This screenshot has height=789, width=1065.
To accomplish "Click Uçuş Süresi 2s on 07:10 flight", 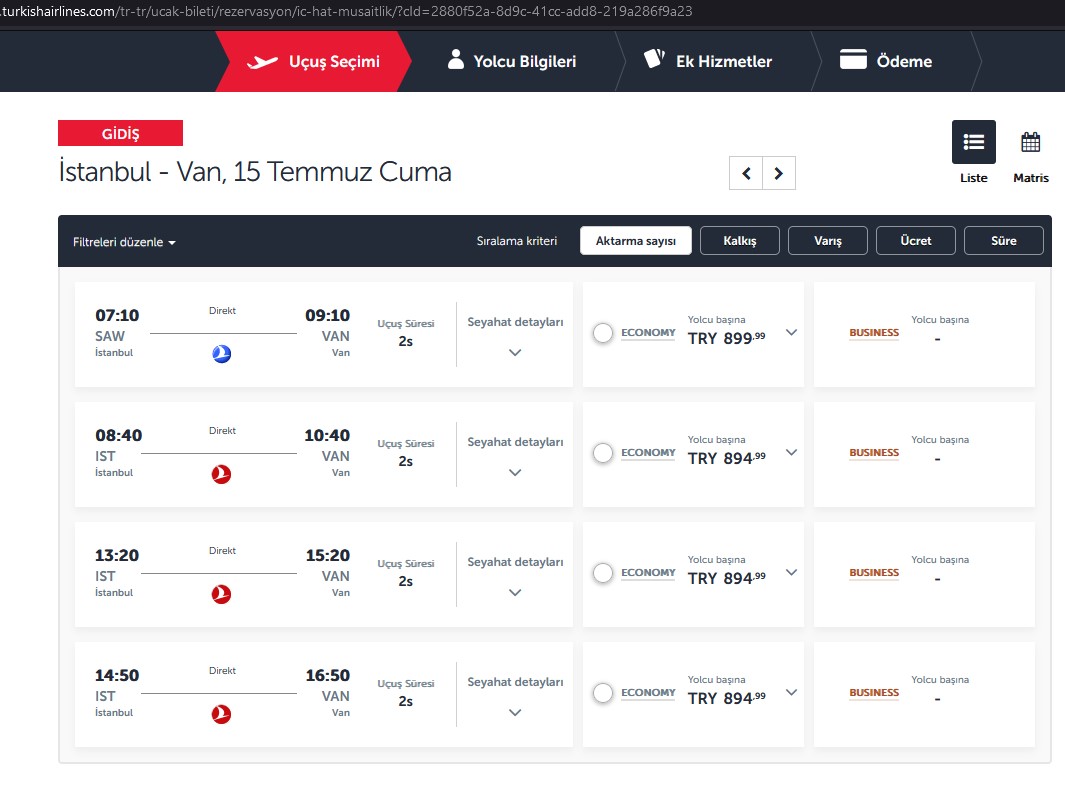I will coord(405,333).
